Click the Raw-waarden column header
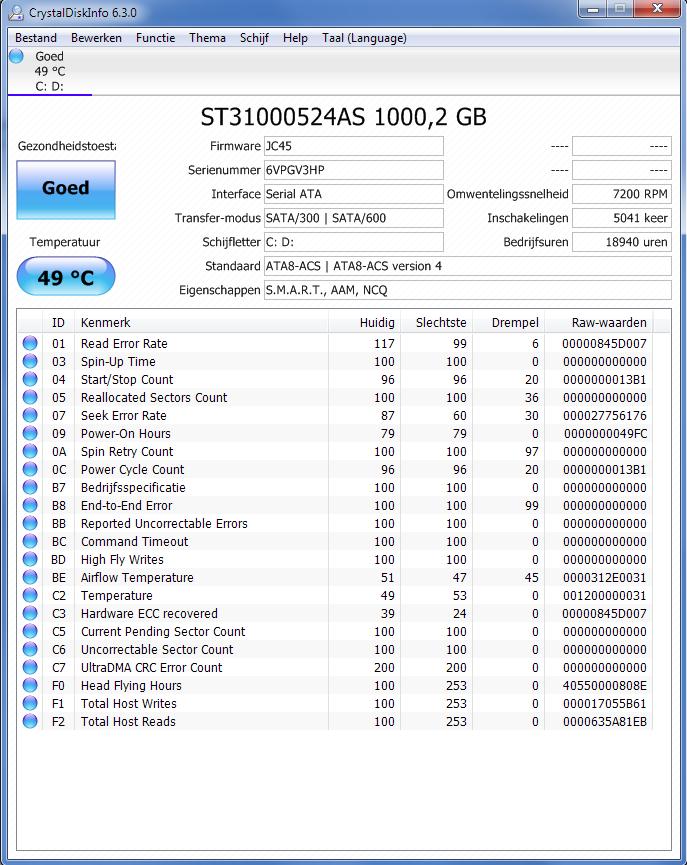 [x=599, y=322]
